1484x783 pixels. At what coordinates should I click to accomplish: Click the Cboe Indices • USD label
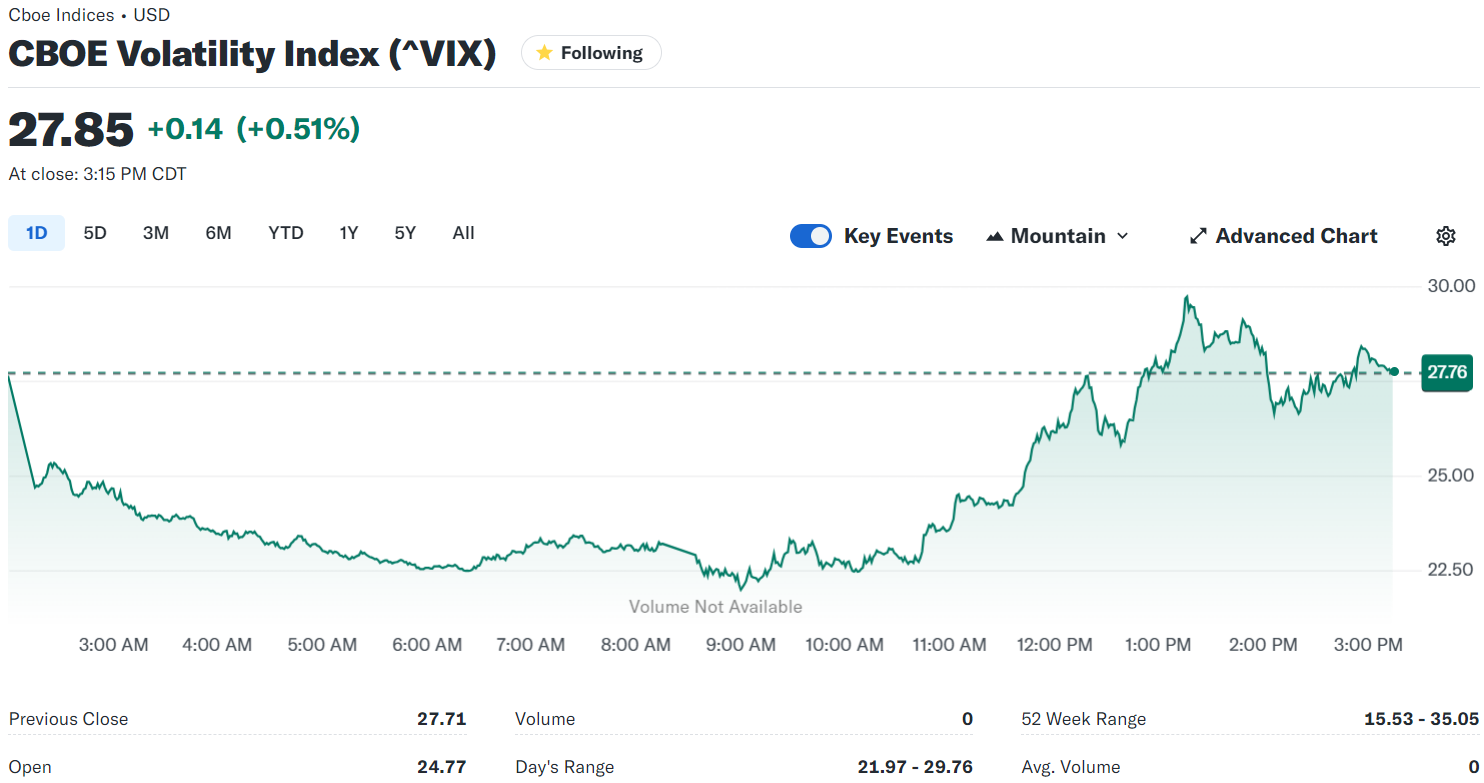(x=89, y=15)
